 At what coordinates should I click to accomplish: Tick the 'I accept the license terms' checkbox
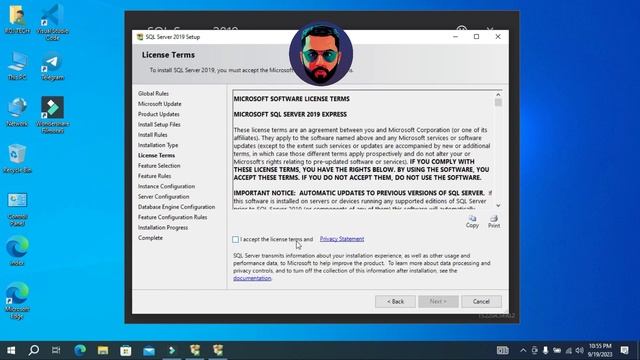click(236, 240)
